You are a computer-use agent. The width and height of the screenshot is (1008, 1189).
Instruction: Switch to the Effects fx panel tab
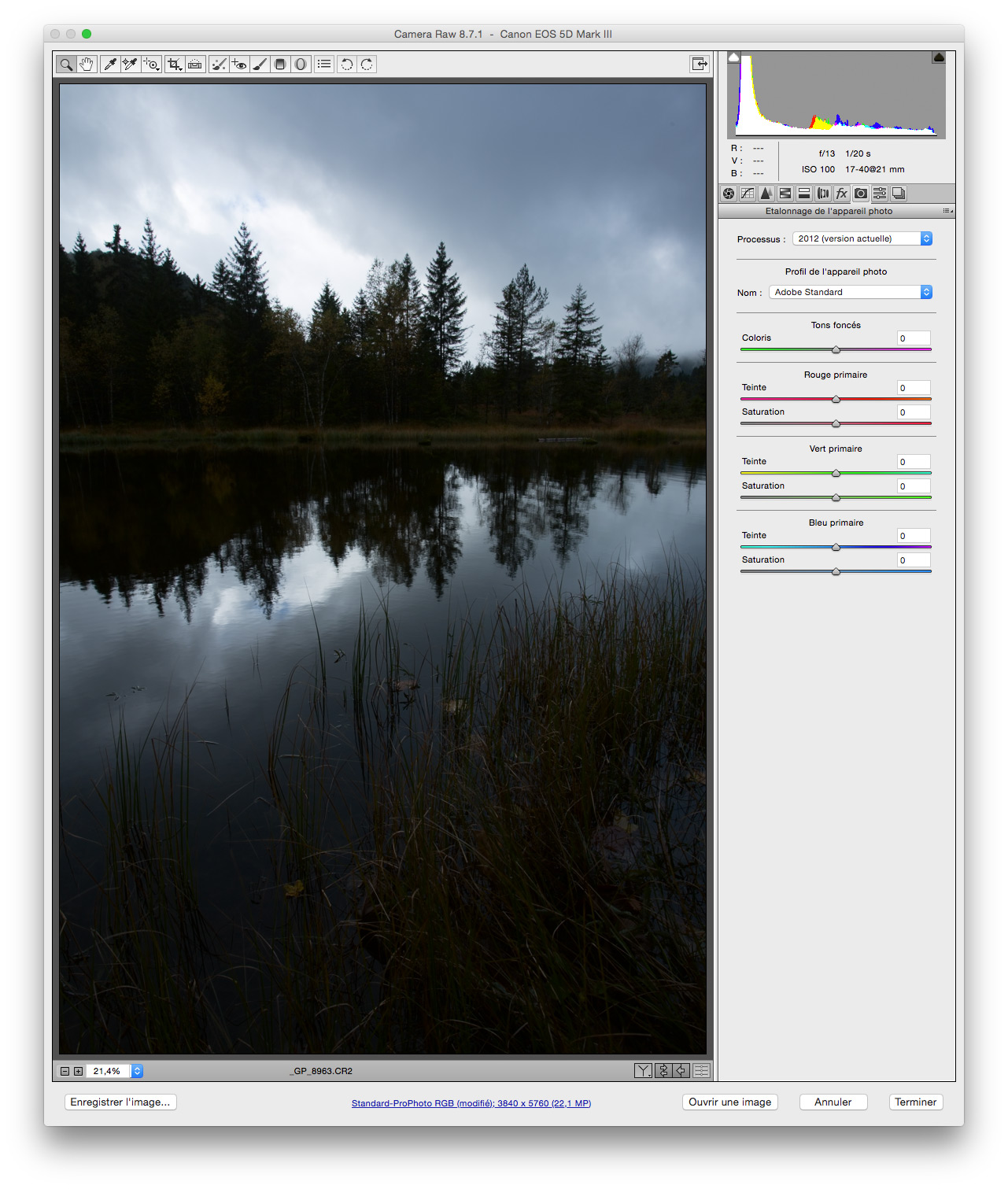842,194
